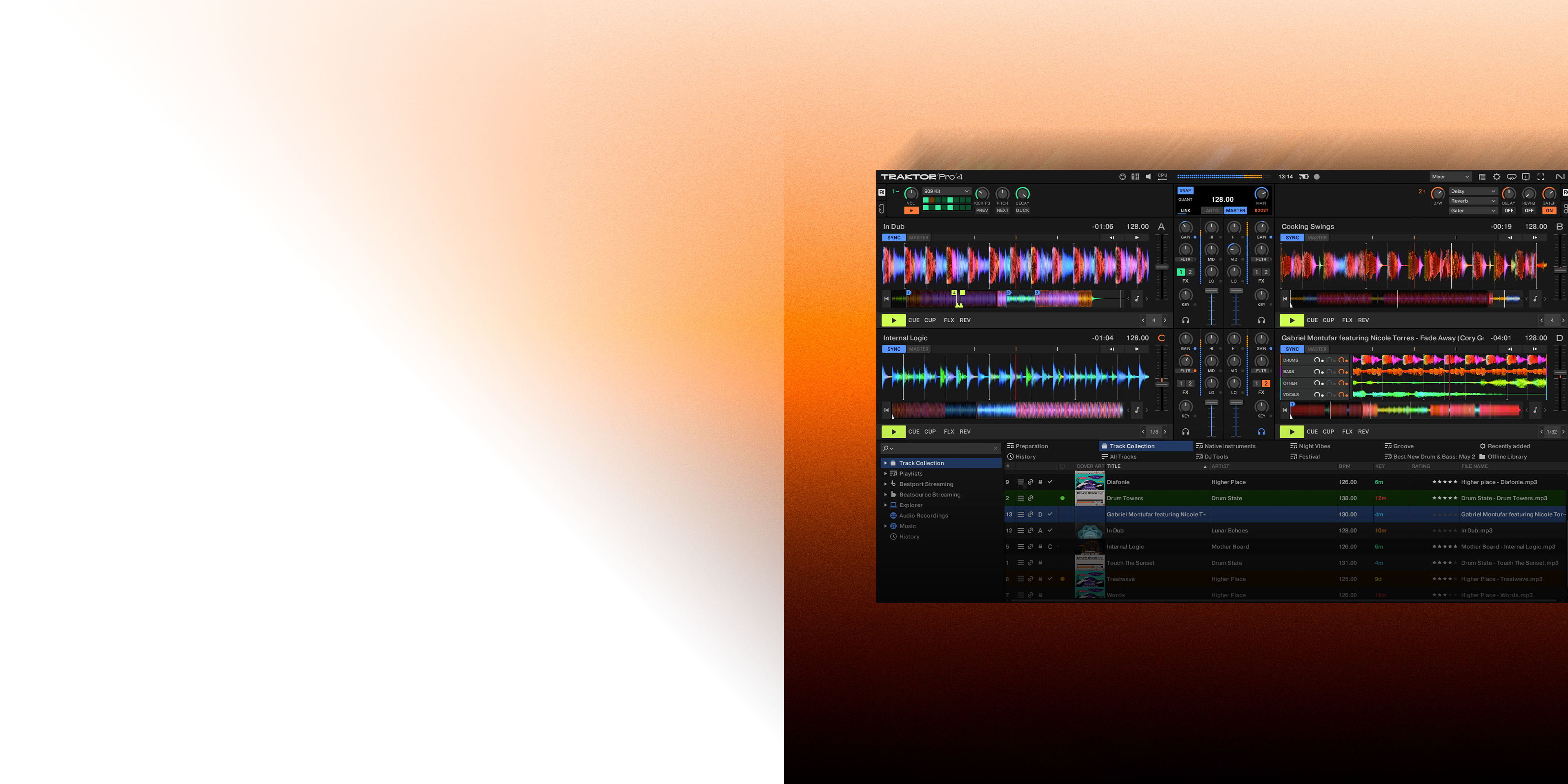This screenshot has width=1568, height=784.
Task: Toggle FX unit 1 assign on deck A channel
Action: (x=1181, y=272)
